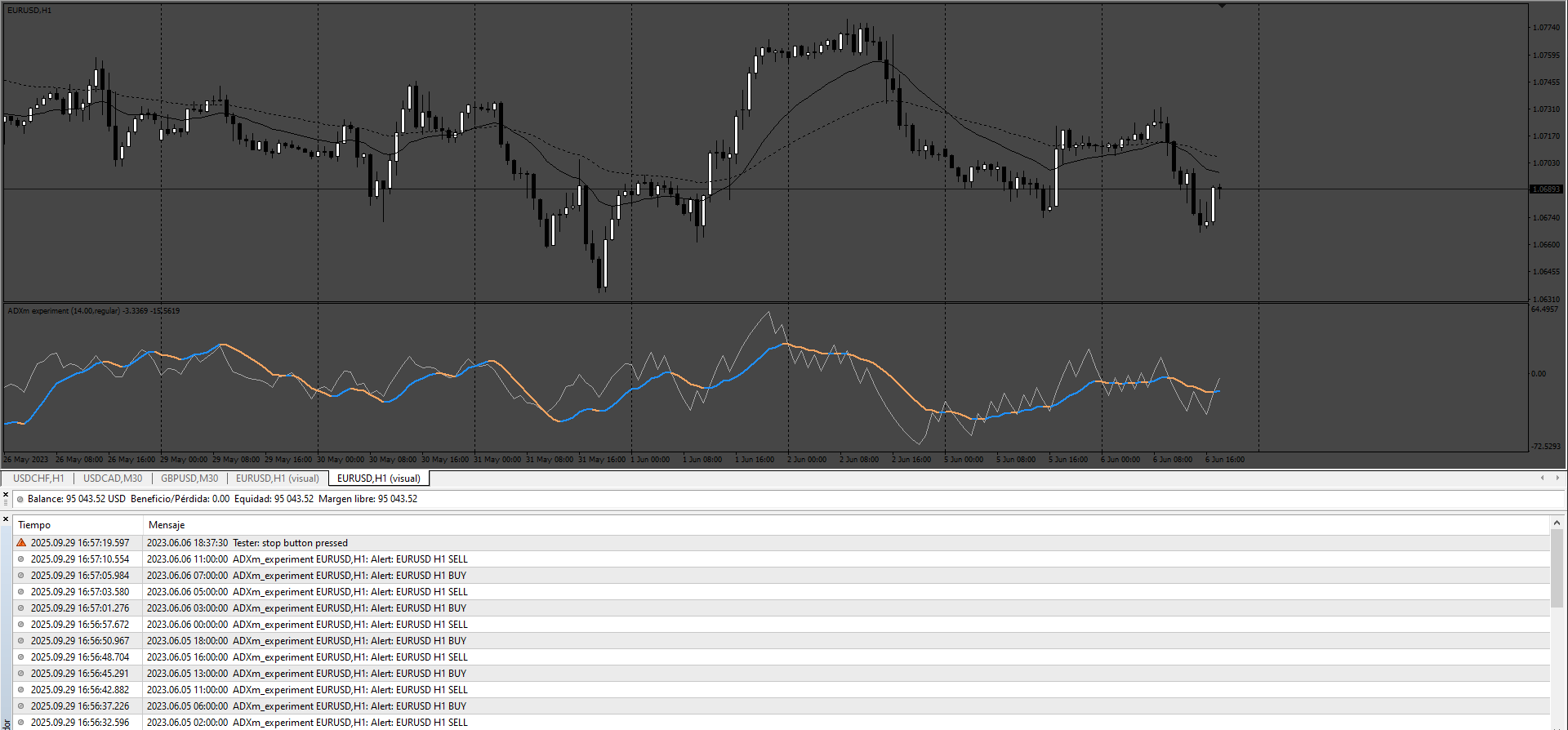Click the current price label 1.06893
This screenshot has width=1568, height=730.
pyautogui.click(x=1546, y=189)
